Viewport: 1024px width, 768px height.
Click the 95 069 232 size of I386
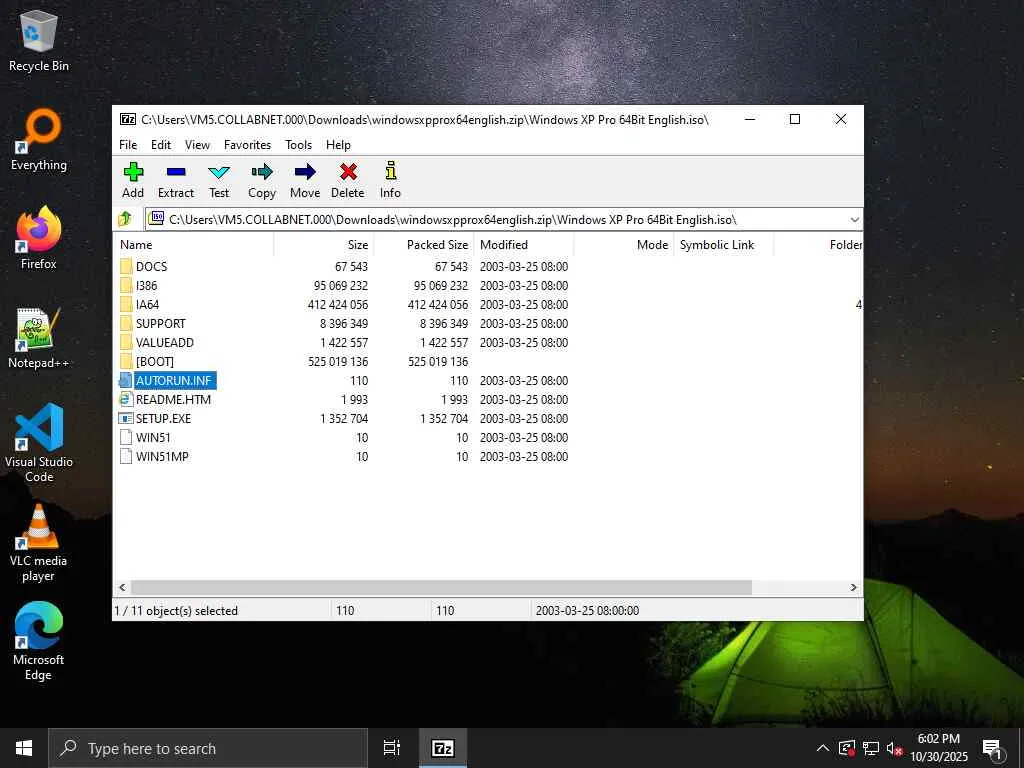341,286
